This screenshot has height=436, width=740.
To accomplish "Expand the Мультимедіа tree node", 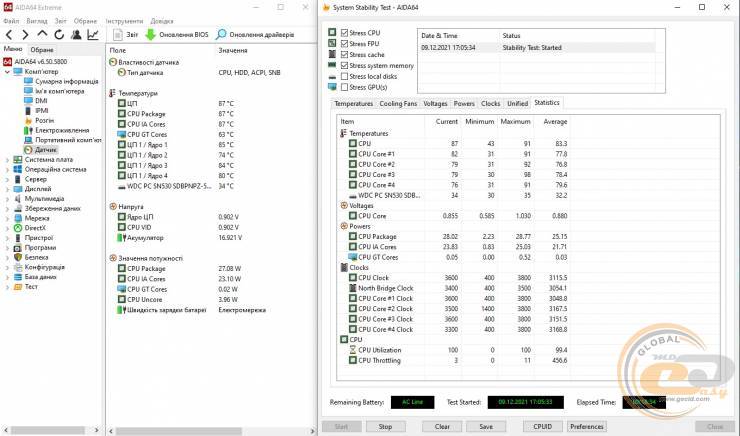I will pyautogui.click(x=7, y=199).
